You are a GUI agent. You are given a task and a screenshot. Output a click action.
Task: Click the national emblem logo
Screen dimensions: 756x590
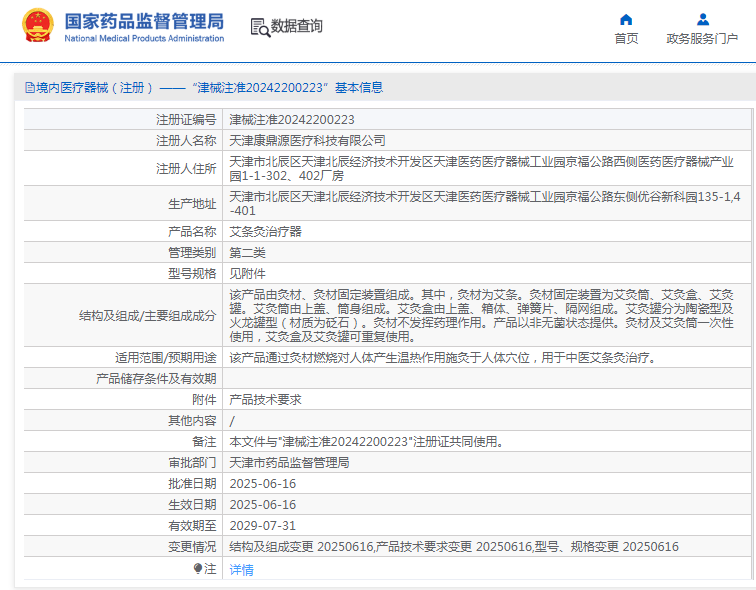pyautogui.click(x=38, y=26)
